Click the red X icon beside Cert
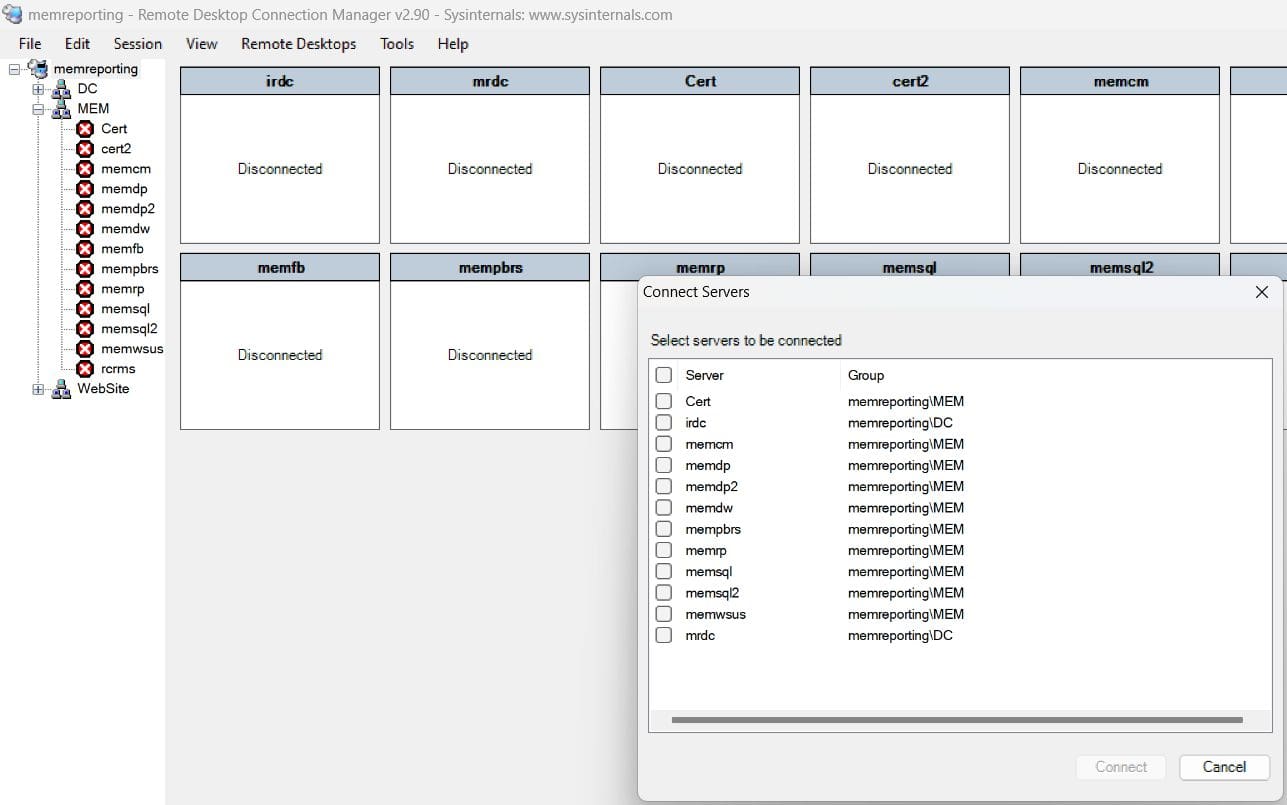Viewport: 1287px width, 805px height. 85,129
